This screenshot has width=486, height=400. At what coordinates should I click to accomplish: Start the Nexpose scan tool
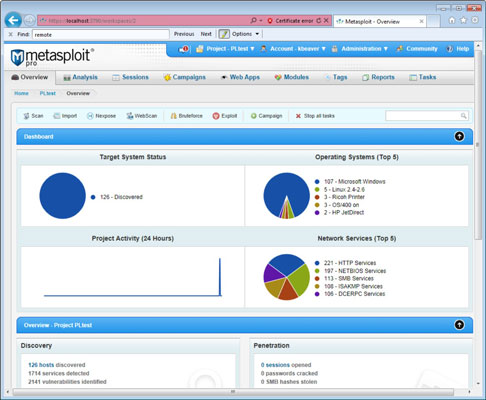point(101,116)
